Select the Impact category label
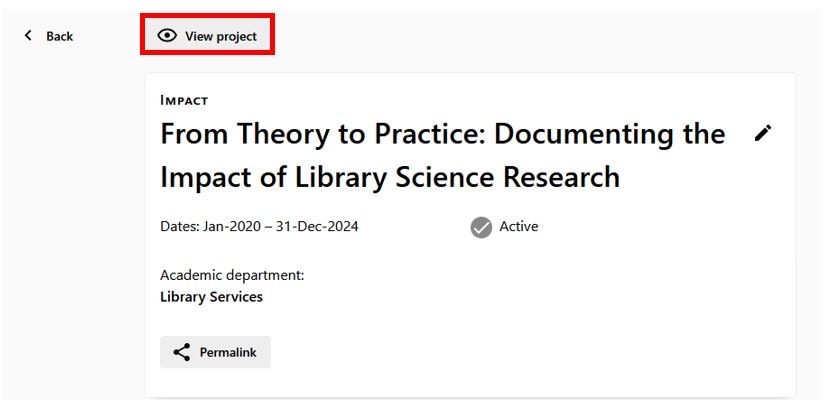 point(184,100)
